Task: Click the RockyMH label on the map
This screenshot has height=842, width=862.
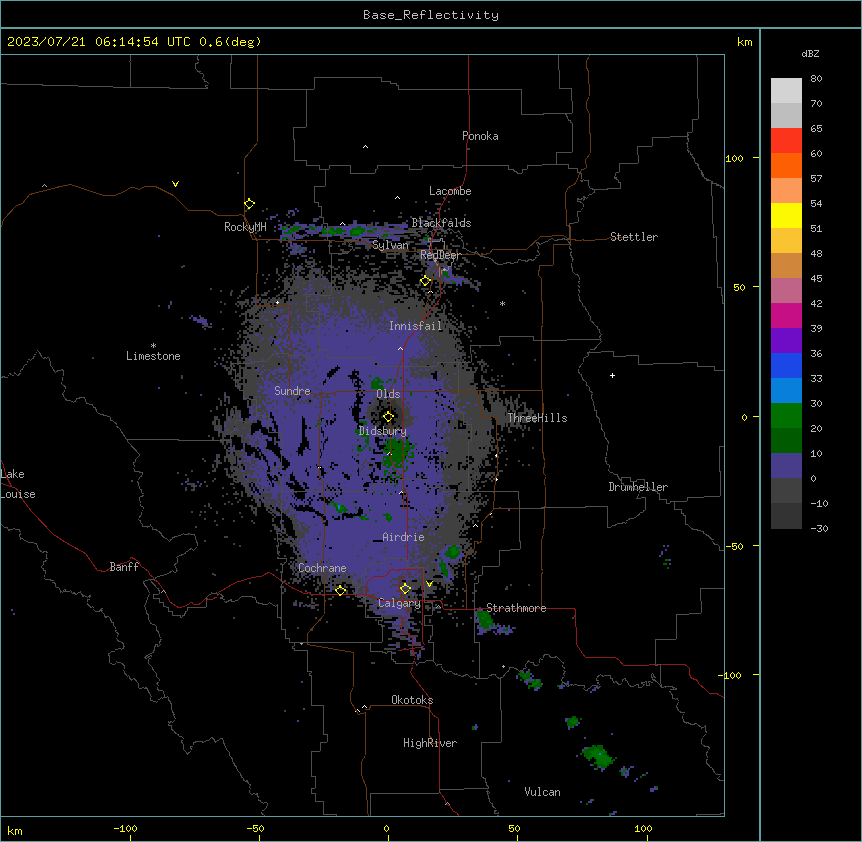Action: click(245, 227)
